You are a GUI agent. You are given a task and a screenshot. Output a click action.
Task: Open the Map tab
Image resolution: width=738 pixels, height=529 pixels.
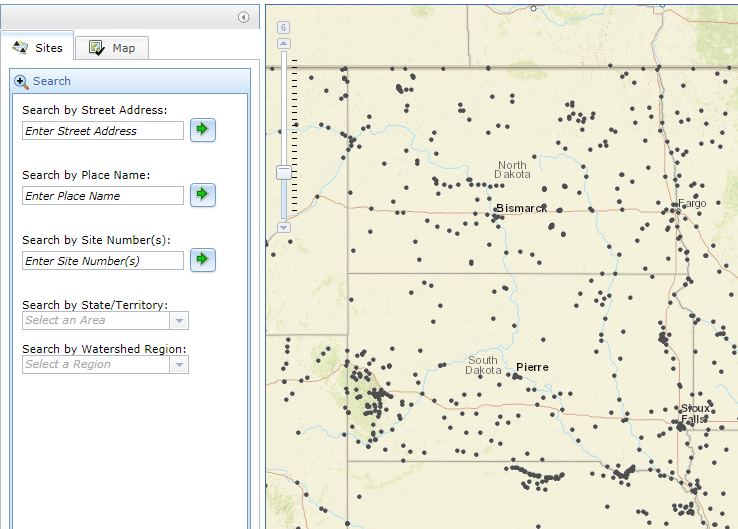[x=113, y=47]
